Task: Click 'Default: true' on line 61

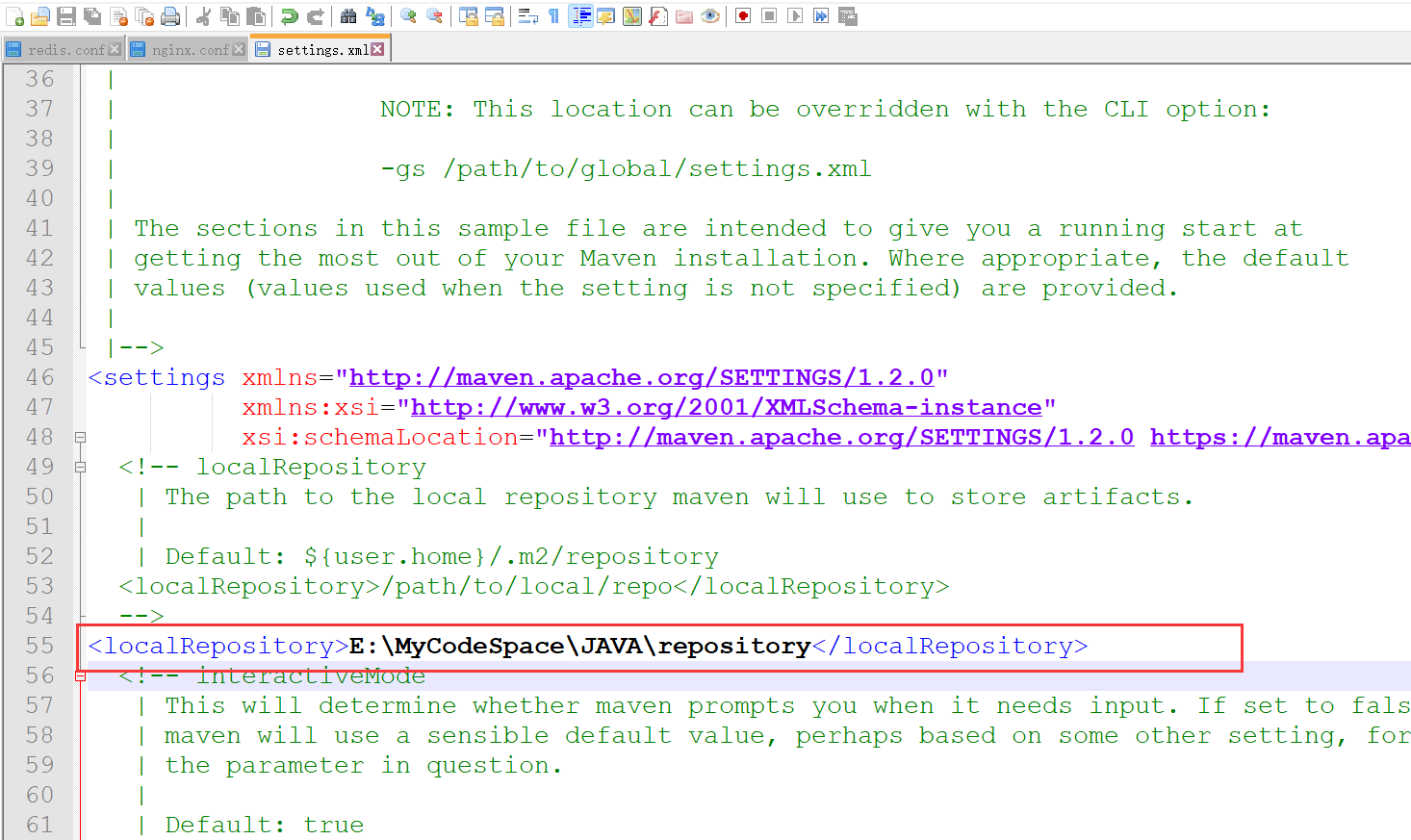Action: (x=264, y=825)
